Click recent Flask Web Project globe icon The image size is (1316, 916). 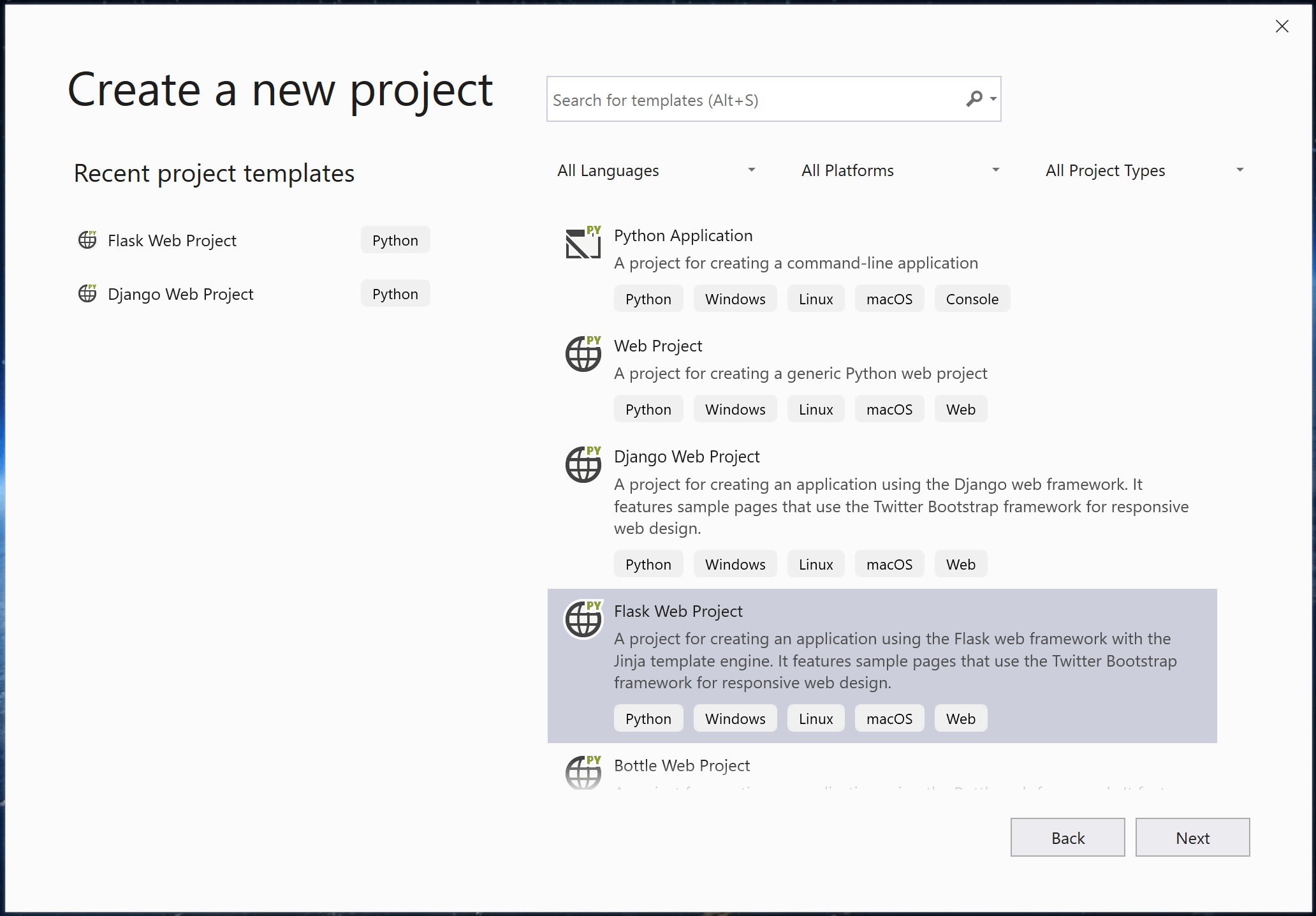coord(87,240)
